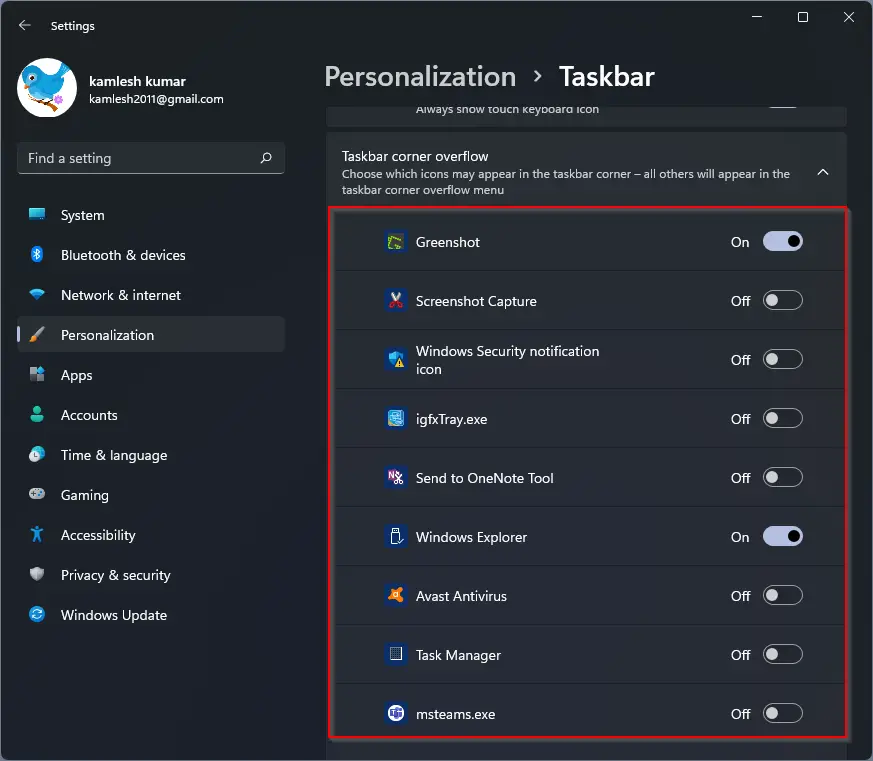Screen dimensions: 873x761
Task: Open Accounts settings
Action: click(x=151, y=415)
